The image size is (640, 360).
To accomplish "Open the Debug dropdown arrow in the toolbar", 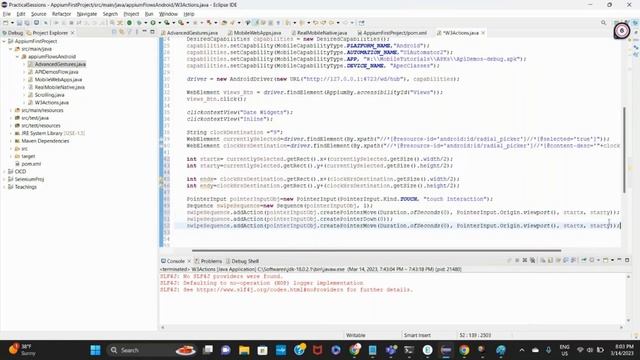I will pyautogui.click(x=145, y=23).
